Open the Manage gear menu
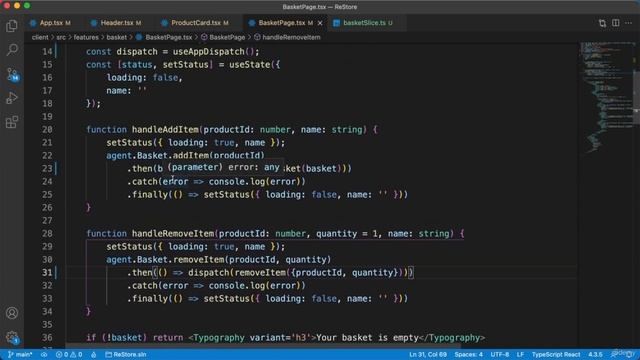The image size is (640, 360). (12, 338)
